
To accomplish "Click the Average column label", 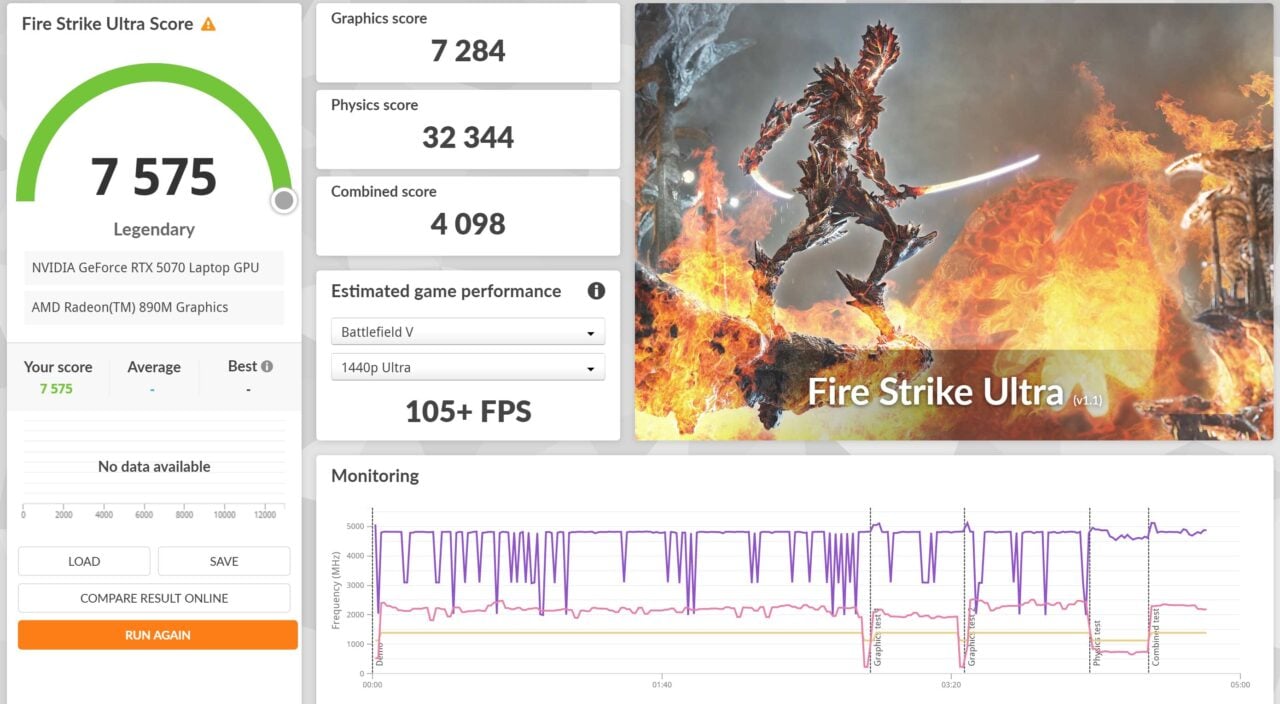I will [x=154, y=367].
